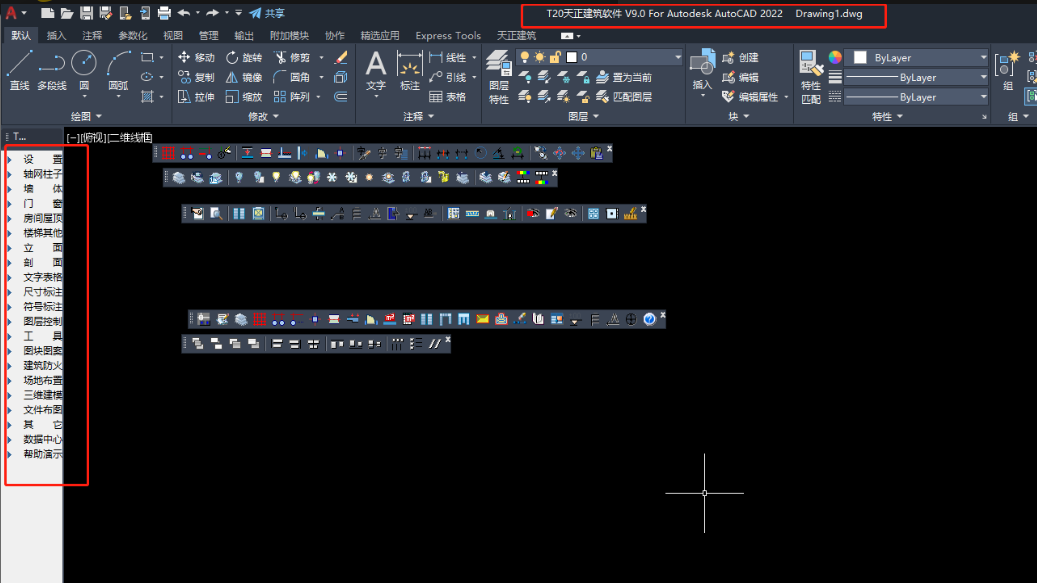Switch to the Express Tools tab

(448, 36)
